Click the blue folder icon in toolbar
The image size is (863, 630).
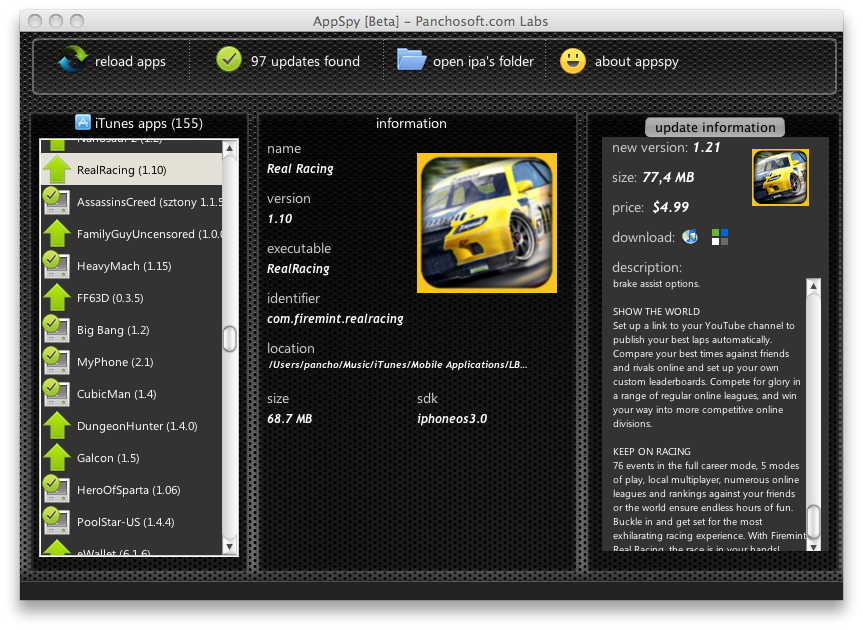tap(411, 59)
